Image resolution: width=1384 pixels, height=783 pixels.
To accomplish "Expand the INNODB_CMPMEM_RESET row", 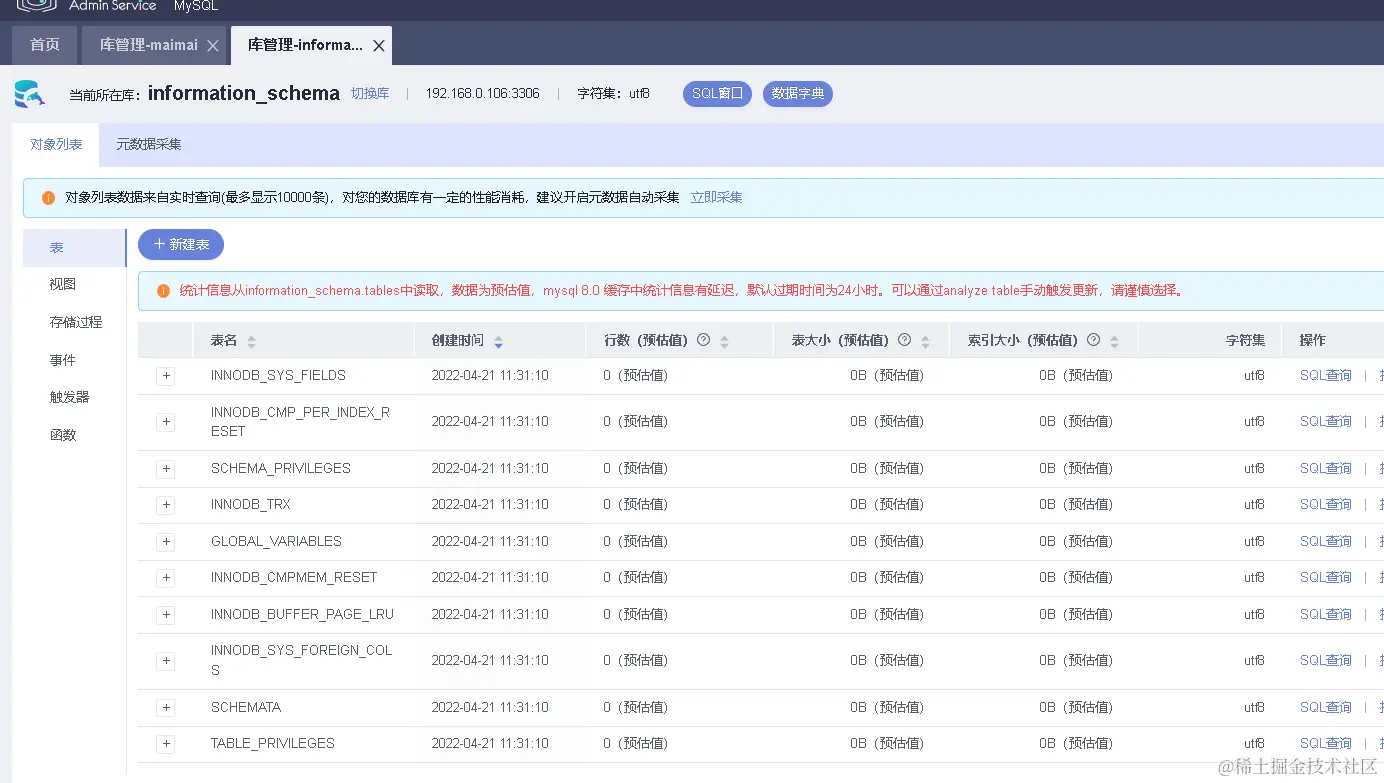I will (166, 578).
